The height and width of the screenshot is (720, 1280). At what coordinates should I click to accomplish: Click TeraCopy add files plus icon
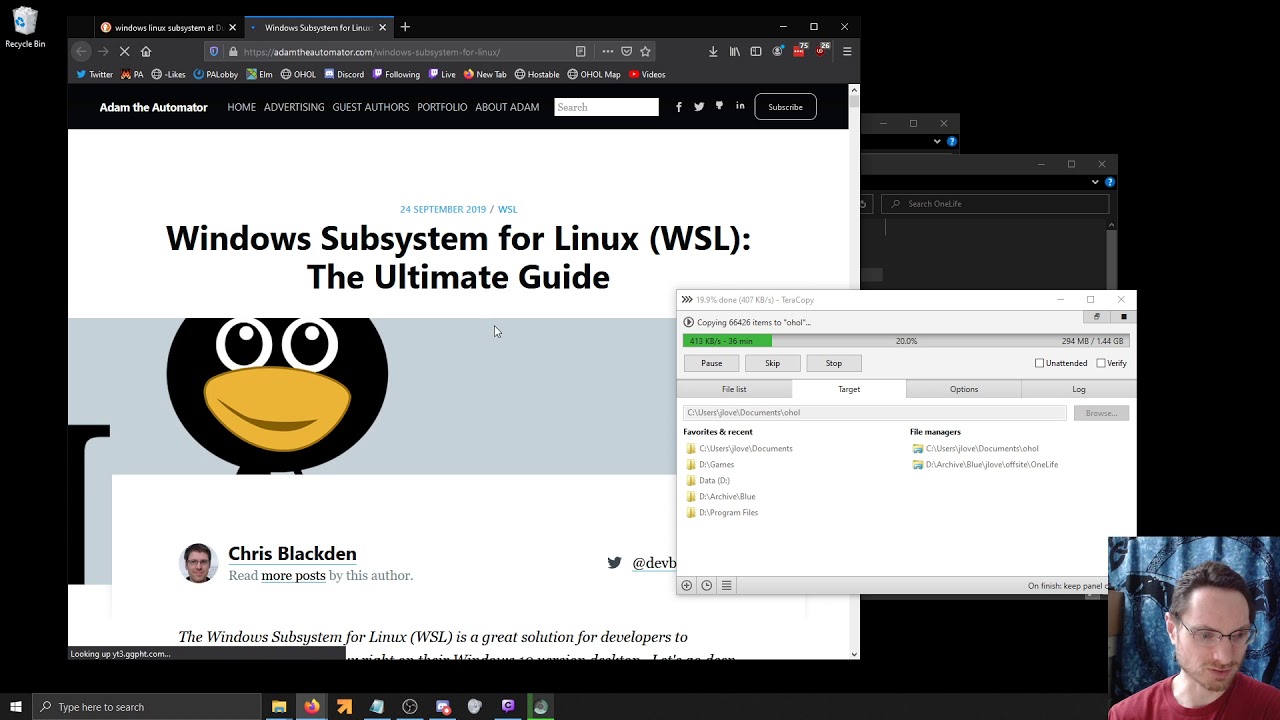click(x=686, y=586)
